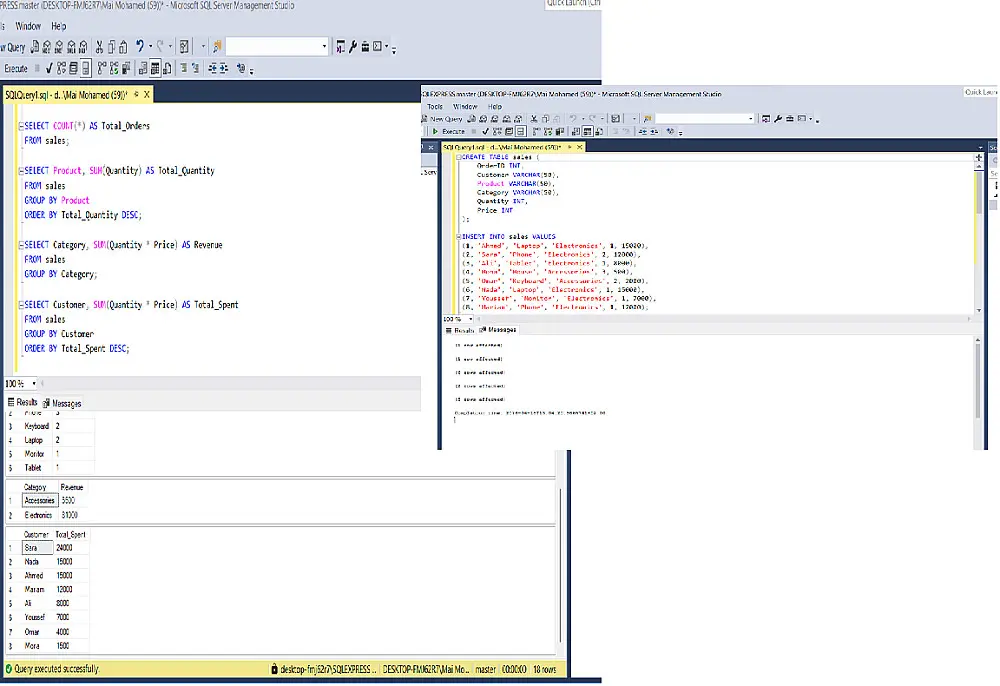Switch to Messages tab in left window
This screenshot has width=1000, height=686.
click(62, 403)
